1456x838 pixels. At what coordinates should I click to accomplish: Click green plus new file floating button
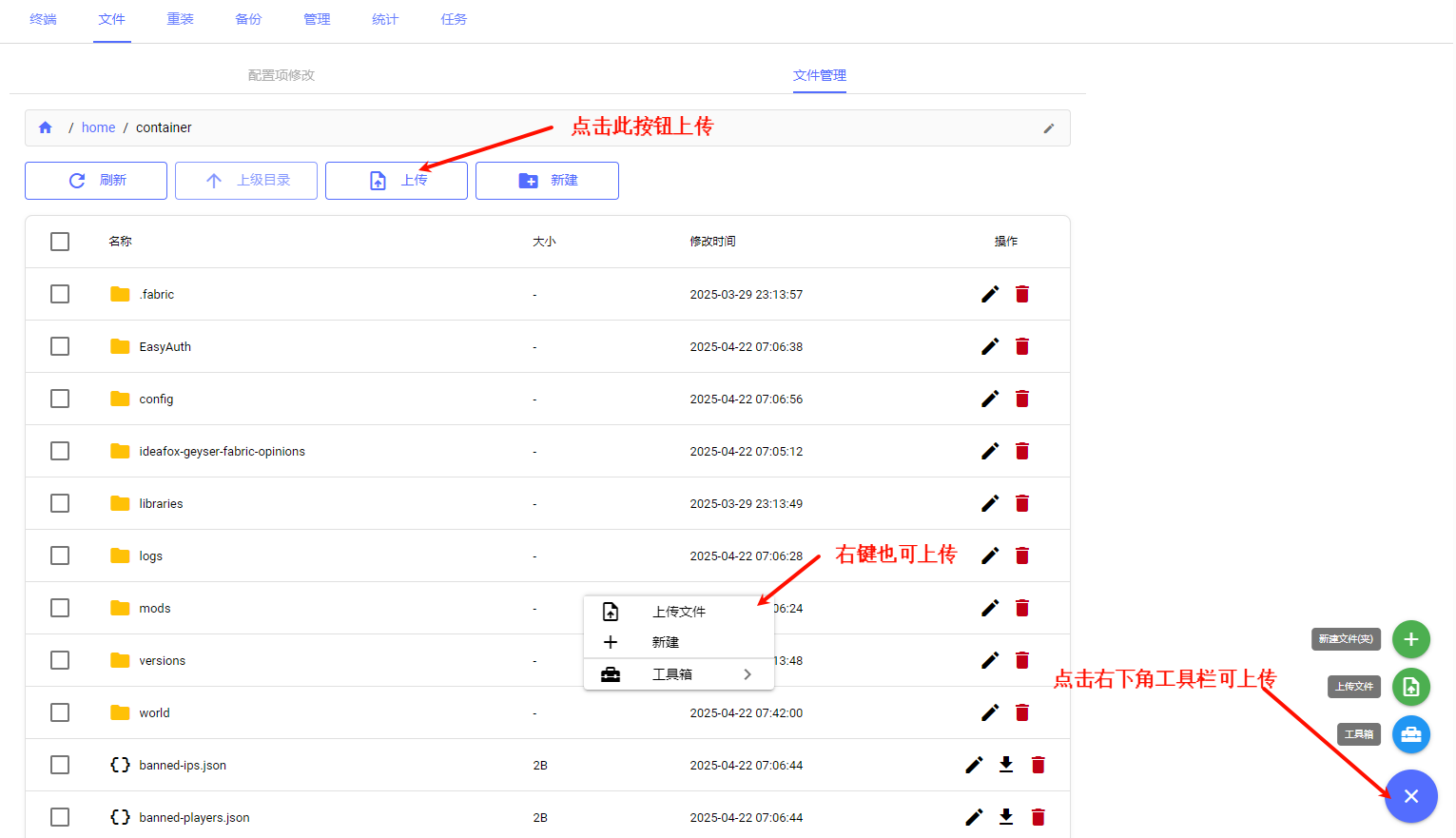[1411, 639]
